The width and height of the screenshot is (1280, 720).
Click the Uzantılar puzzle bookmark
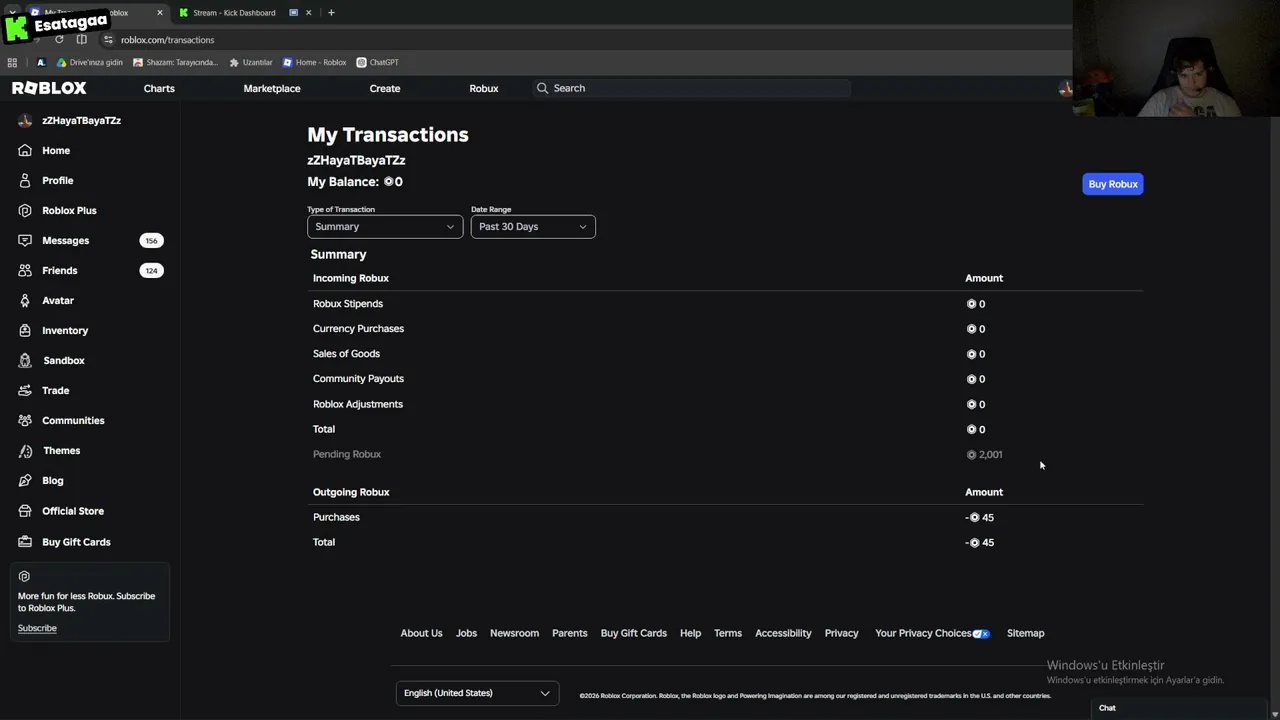251,62
